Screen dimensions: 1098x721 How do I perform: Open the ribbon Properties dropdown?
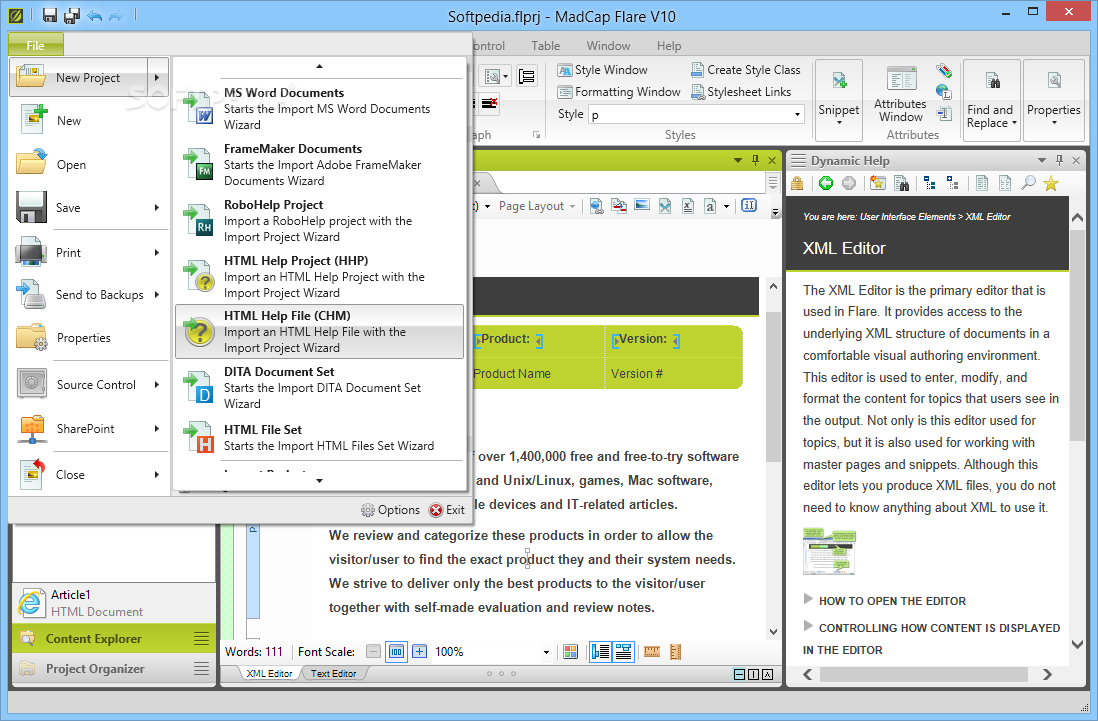pyautogui.click(x=1053, y=100)
